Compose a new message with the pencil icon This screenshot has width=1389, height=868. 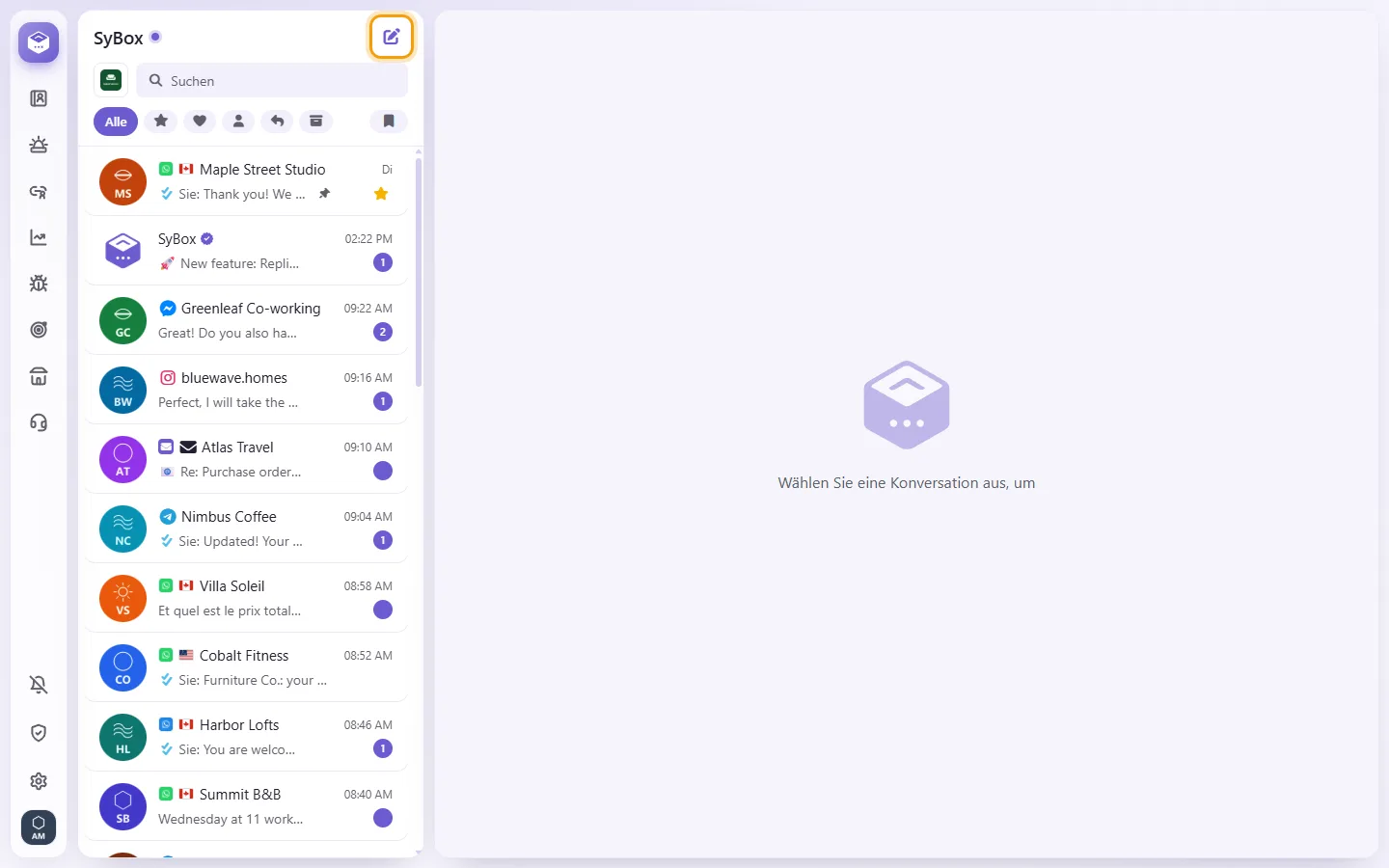click(x=392, y=38)
